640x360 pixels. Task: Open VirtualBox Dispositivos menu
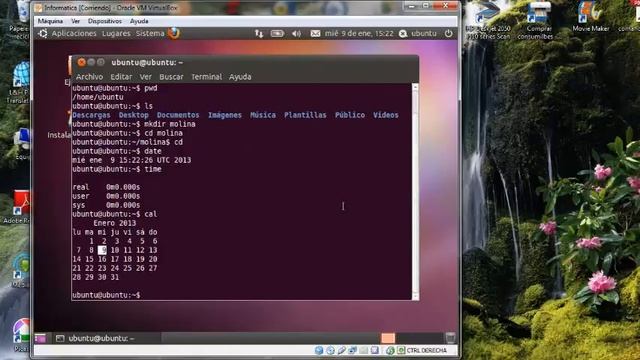click(x=105, y=21)
